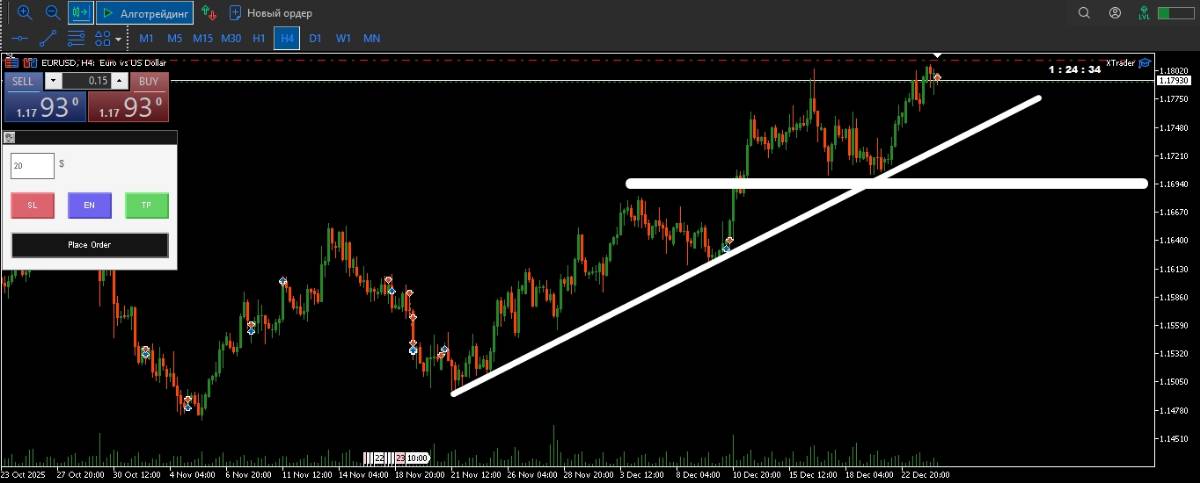Click the red SL button
Viewport: 1200px width, 483px height.
click(32, 205)
